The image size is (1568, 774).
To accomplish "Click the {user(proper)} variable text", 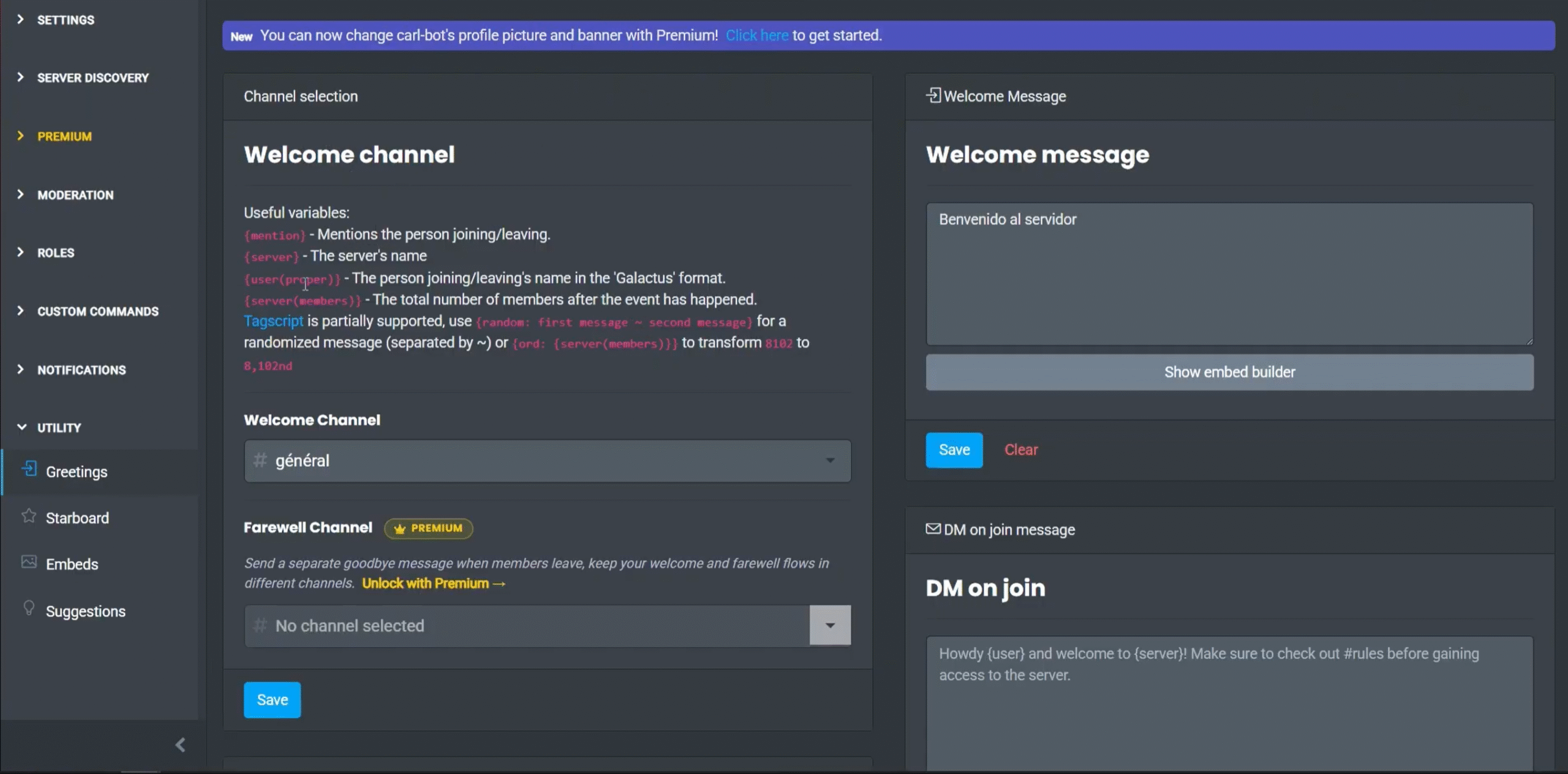I will click(292, 279).
